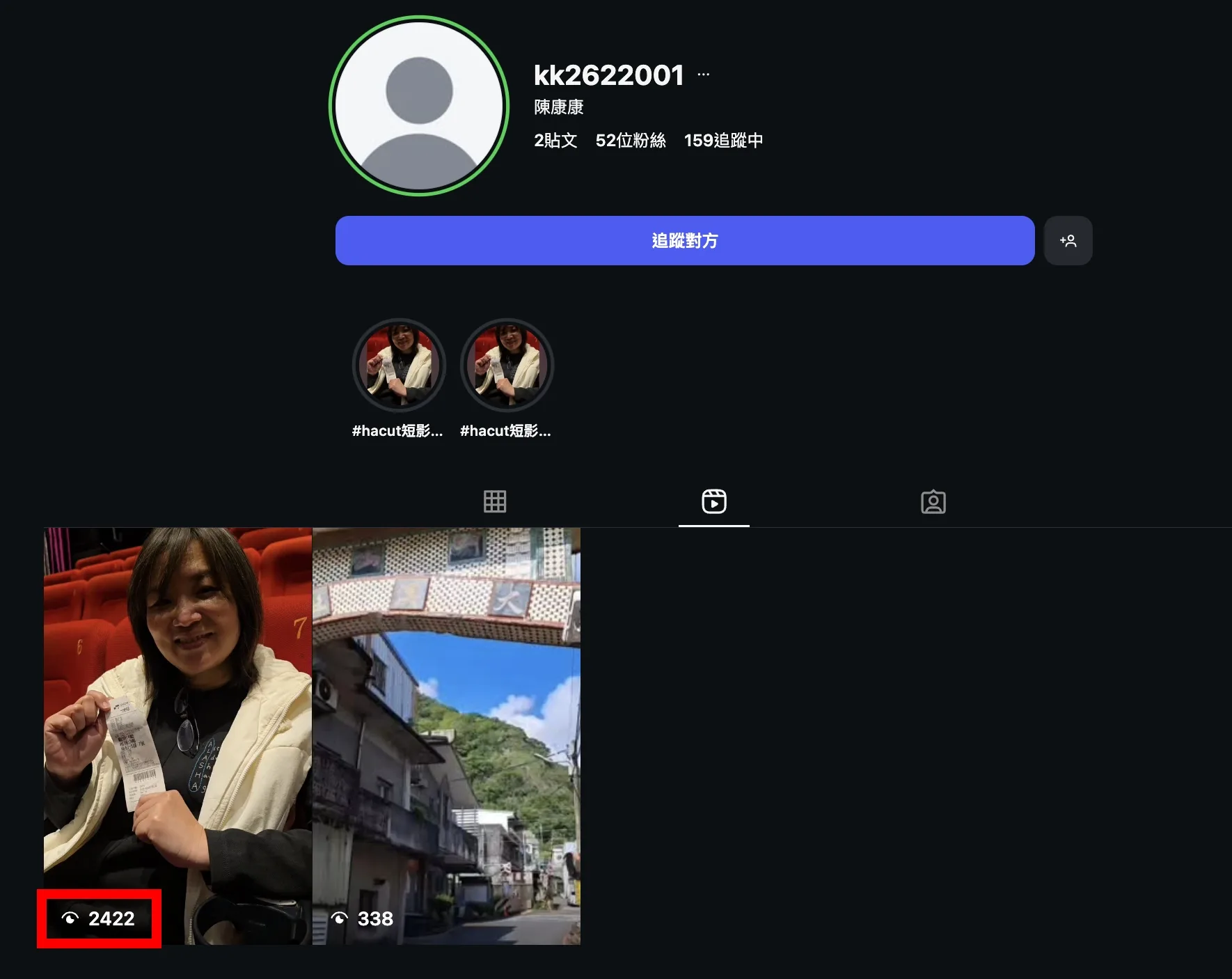1232x979 pixels.
Task: Click the view count eye icon on first reel
Action: [x=70, y=919]
